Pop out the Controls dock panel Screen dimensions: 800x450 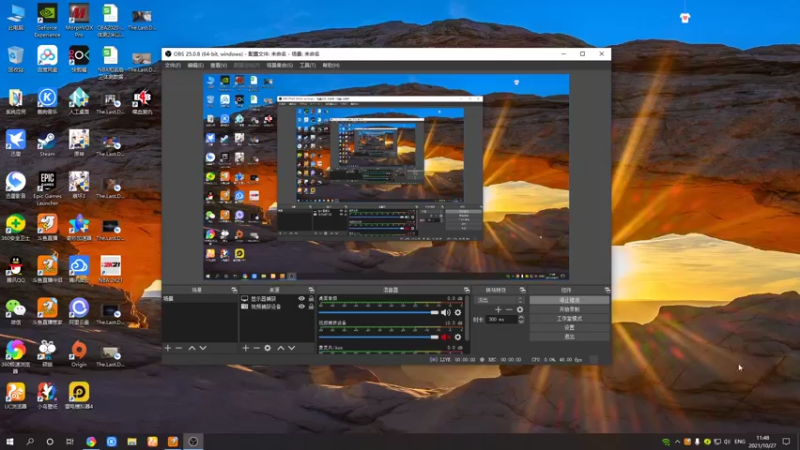(x=607, y=290)
